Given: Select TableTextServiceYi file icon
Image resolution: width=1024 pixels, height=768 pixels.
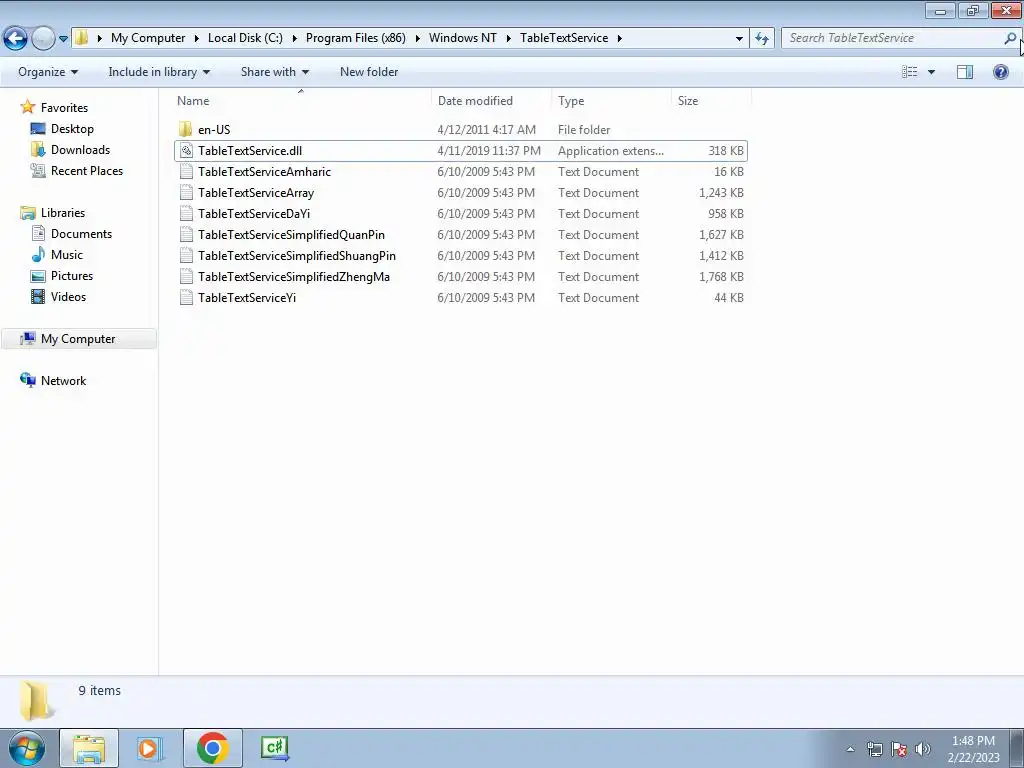Looking at the screenshot, I should (186, 298).
